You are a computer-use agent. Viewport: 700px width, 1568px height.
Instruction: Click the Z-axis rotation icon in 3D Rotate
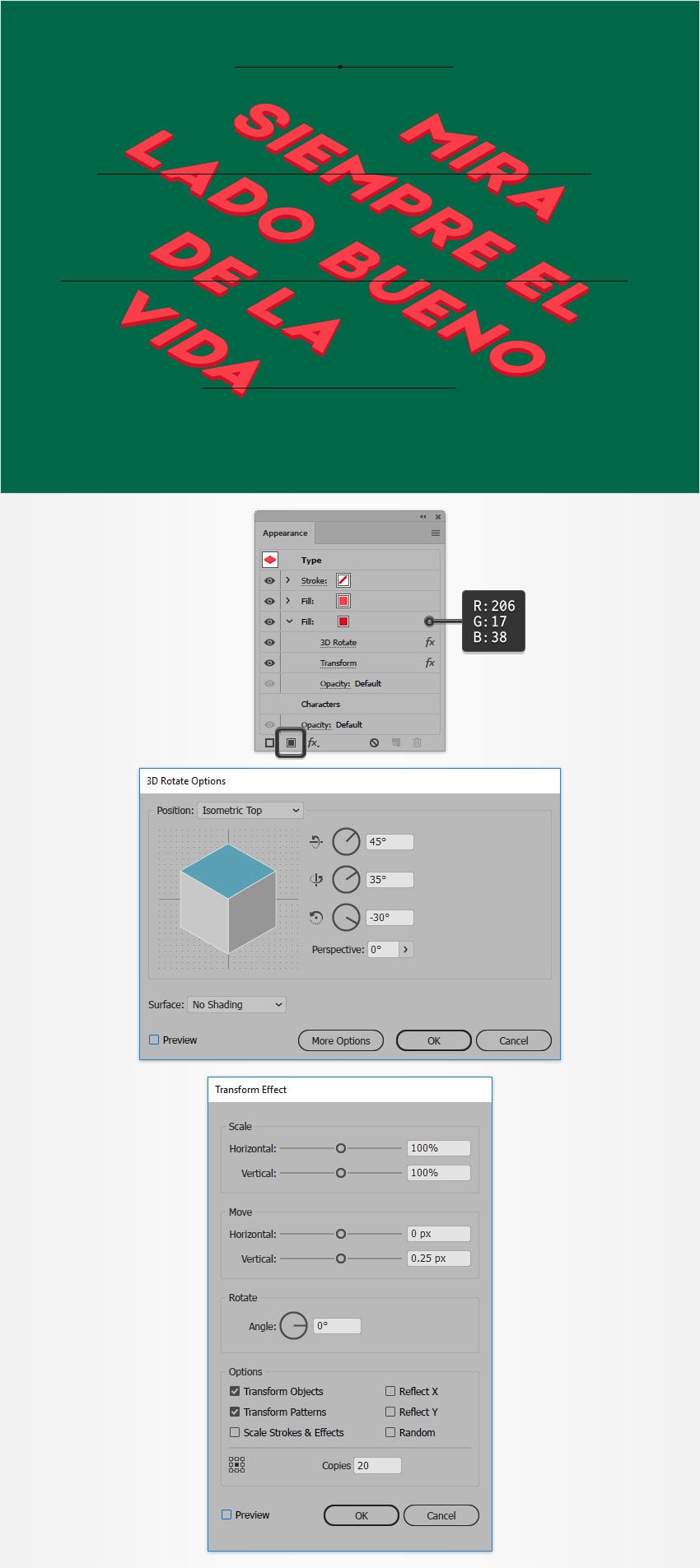click(x=315, y=917)
